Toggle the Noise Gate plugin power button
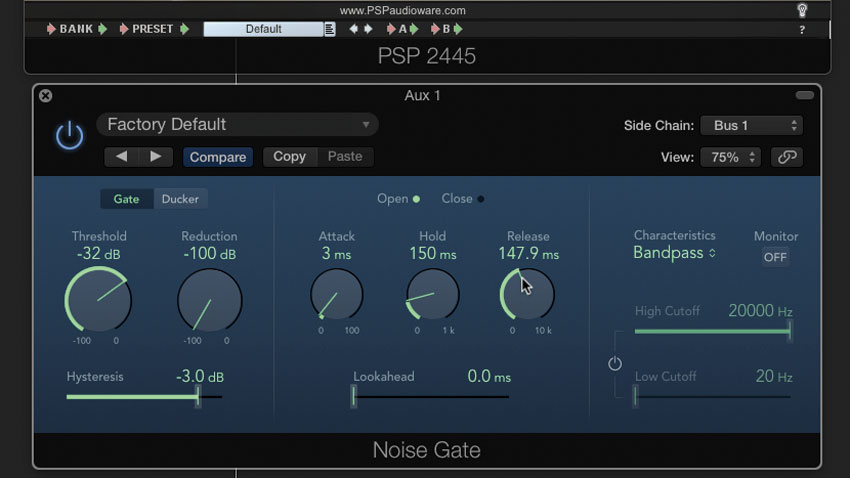This screenshot has height=478, width=850. coord(69,136)
